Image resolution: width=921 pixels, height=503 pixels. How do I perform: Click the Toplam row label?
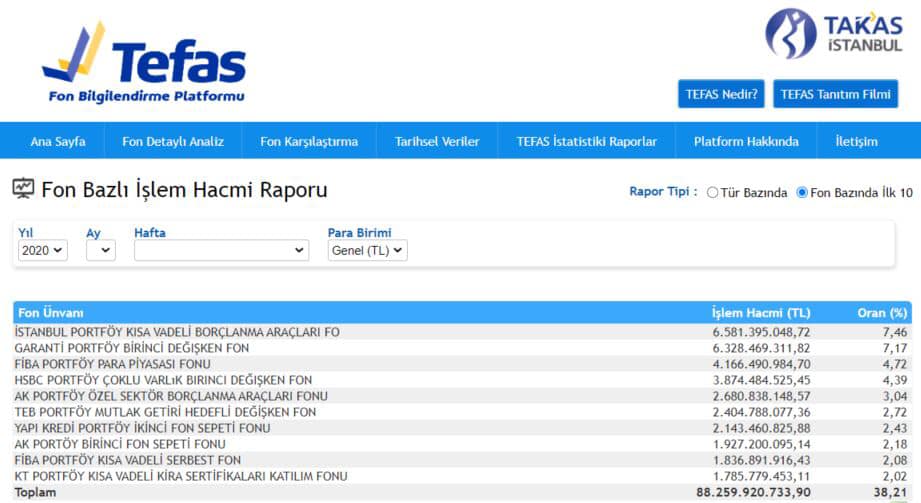(x=35, y=492)
